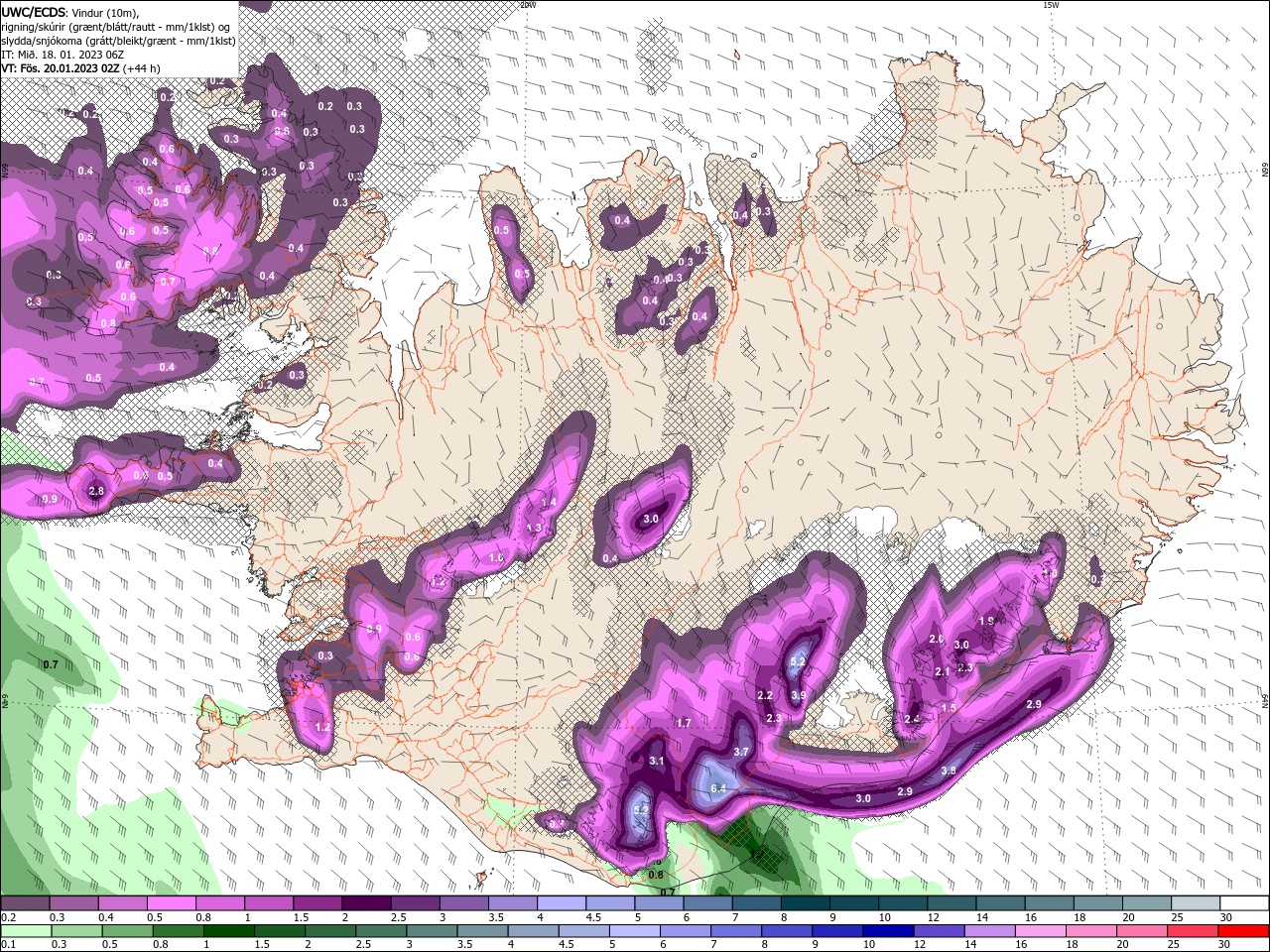Select the violet rain swatch between 12 and 14
The image size is (1270, 952).
coord(941,931)
